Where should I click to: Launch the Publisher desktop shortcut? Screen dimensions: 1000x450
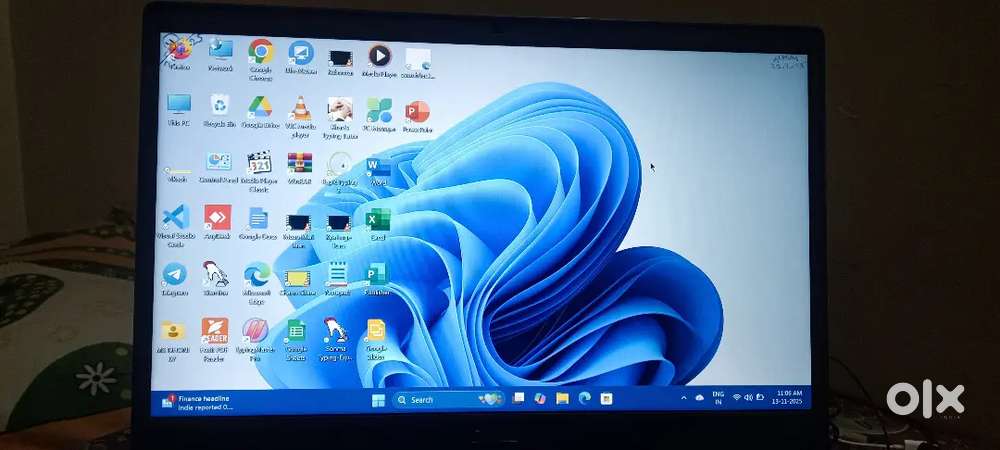point(376,280)
